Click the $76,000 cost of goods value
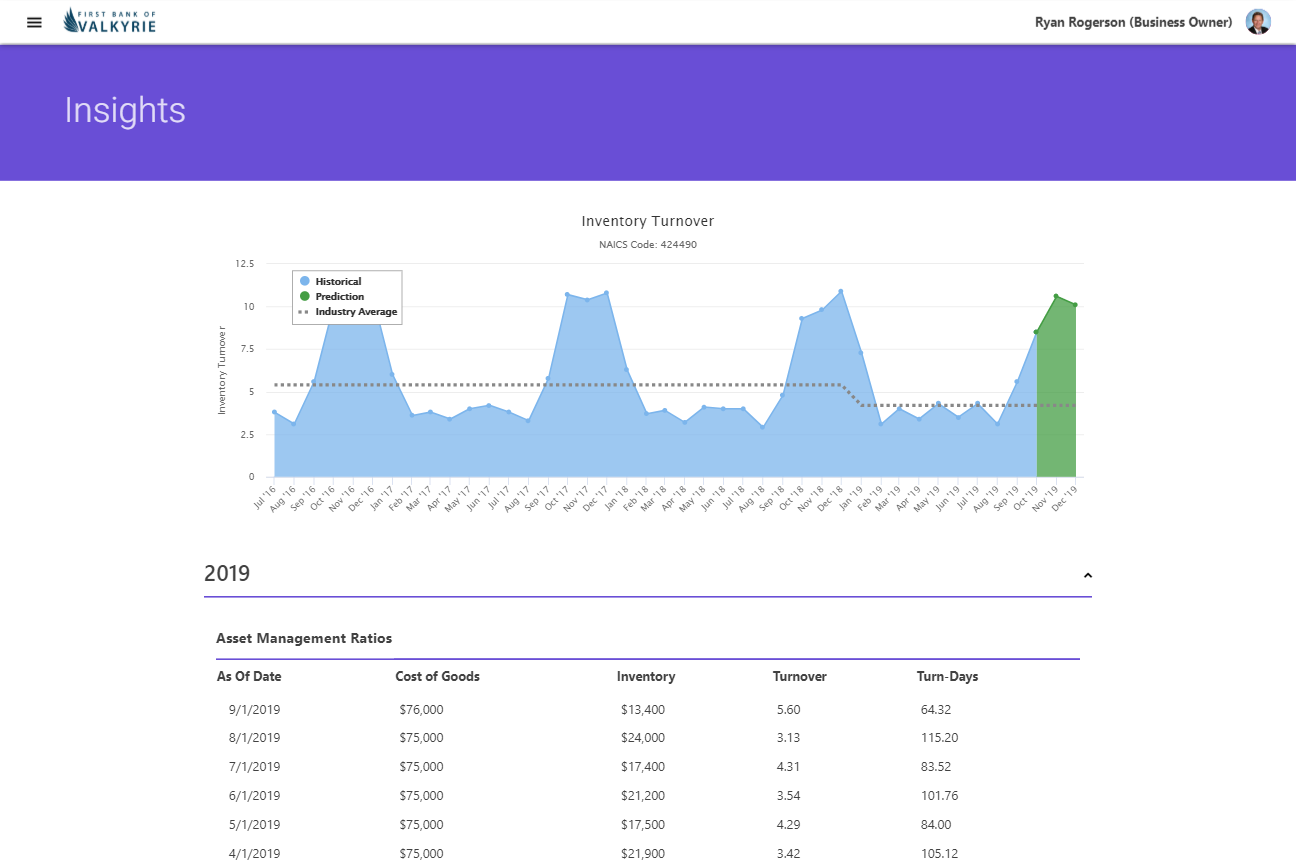 421,709
